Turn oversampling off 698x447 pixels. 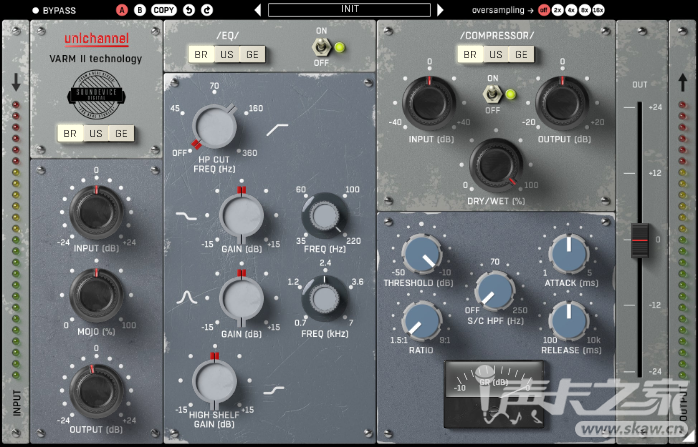(x=544, y=10)
